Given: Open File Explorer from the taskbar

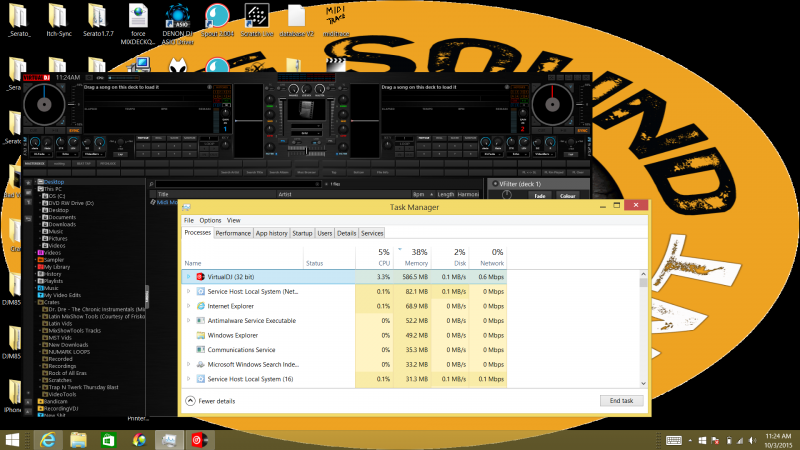Looking at the screenshot, I should [x=78, y=440].
